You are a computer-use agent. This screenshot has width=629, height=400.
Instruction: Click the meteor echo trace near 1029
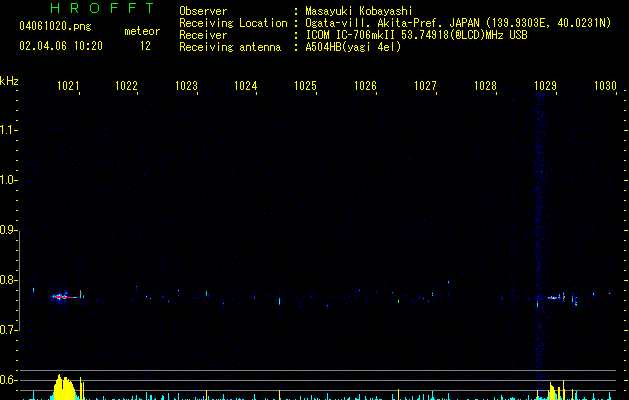(557, 297)
